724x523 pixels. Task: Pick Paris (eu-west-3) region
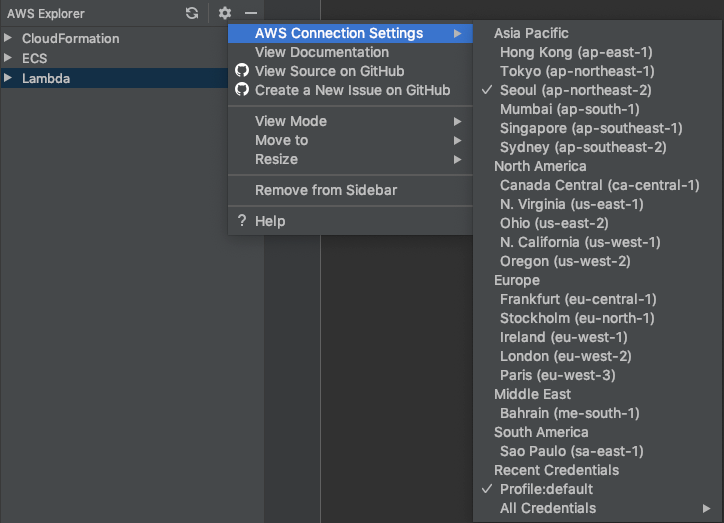[x=598, y=375]
